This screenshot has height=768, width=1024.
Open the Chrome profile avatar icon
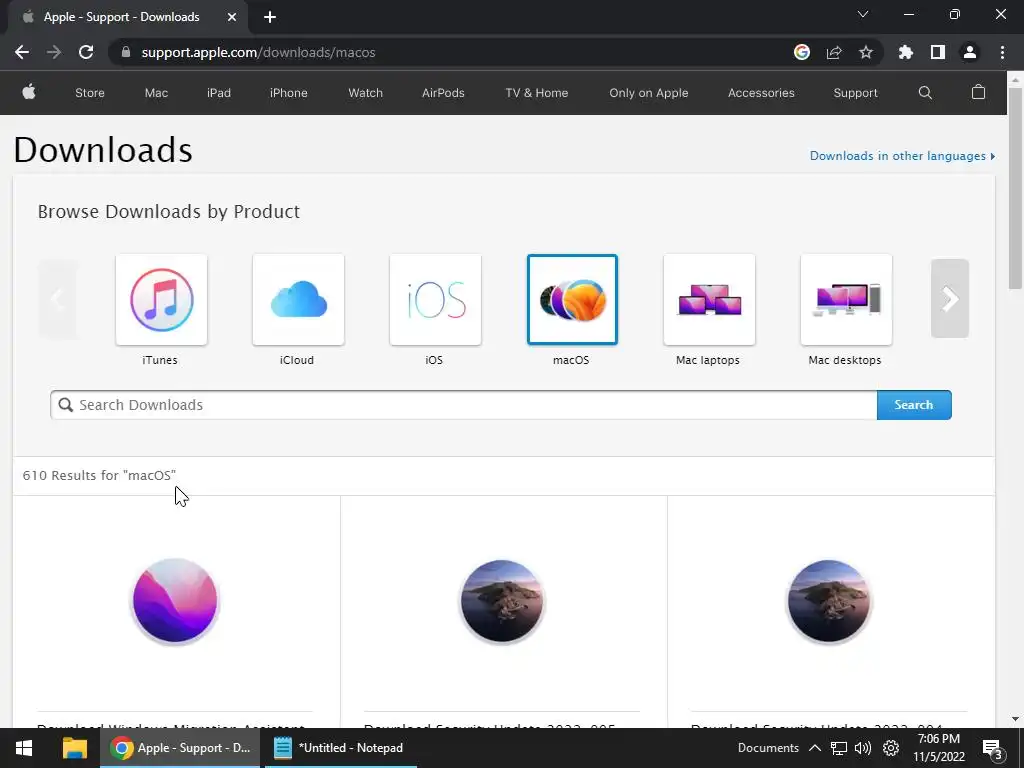coord(970,52)
